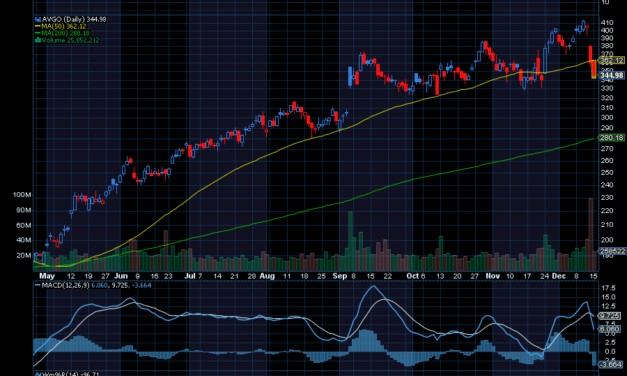Click the '80M' volume axis label
The image size is (627, 376).
24,210
